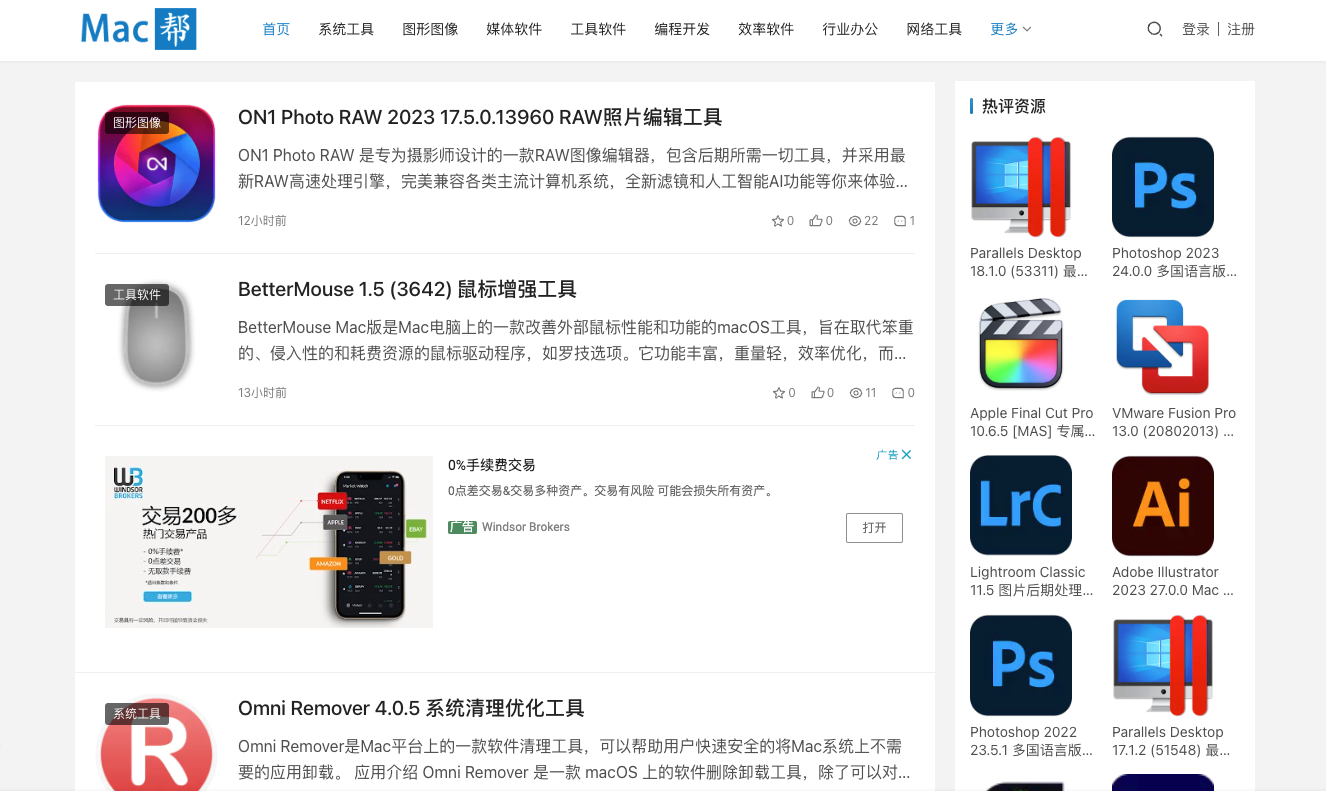The image size is (1326, 791).
Task: Click comment icon on BetterMouse post
Action: point(898,393)
